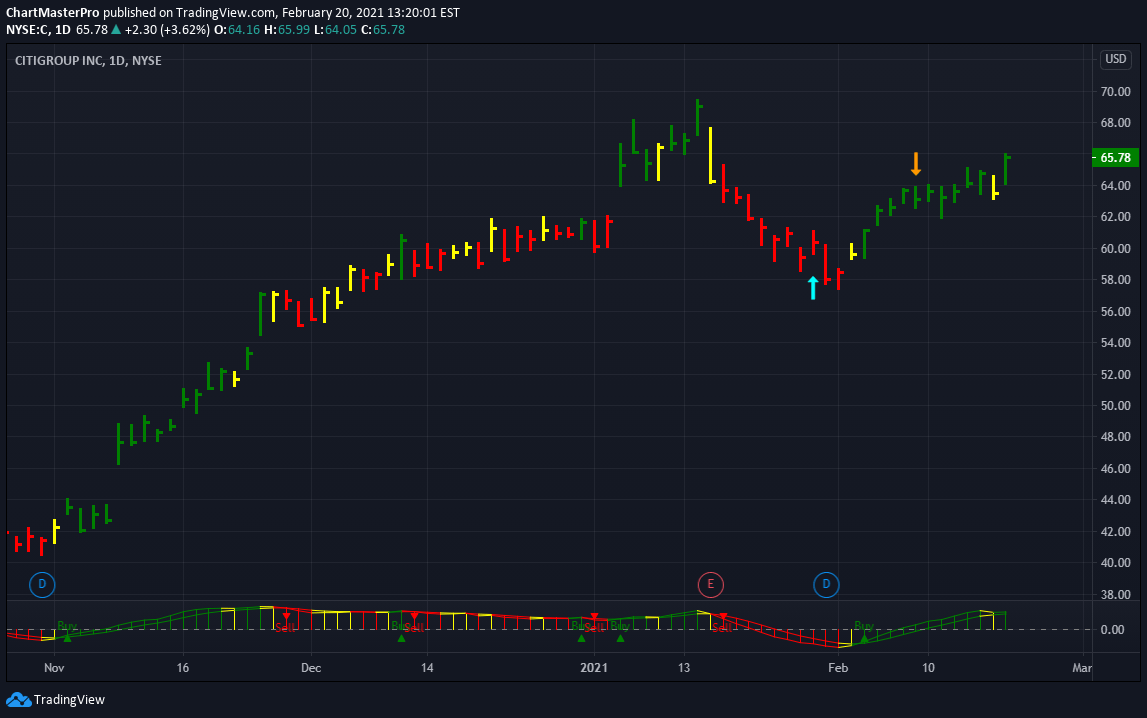This screenshot has width=1147, height=718.
Task: Click TradingView.com in the header
Action: [x=226, y=12]
